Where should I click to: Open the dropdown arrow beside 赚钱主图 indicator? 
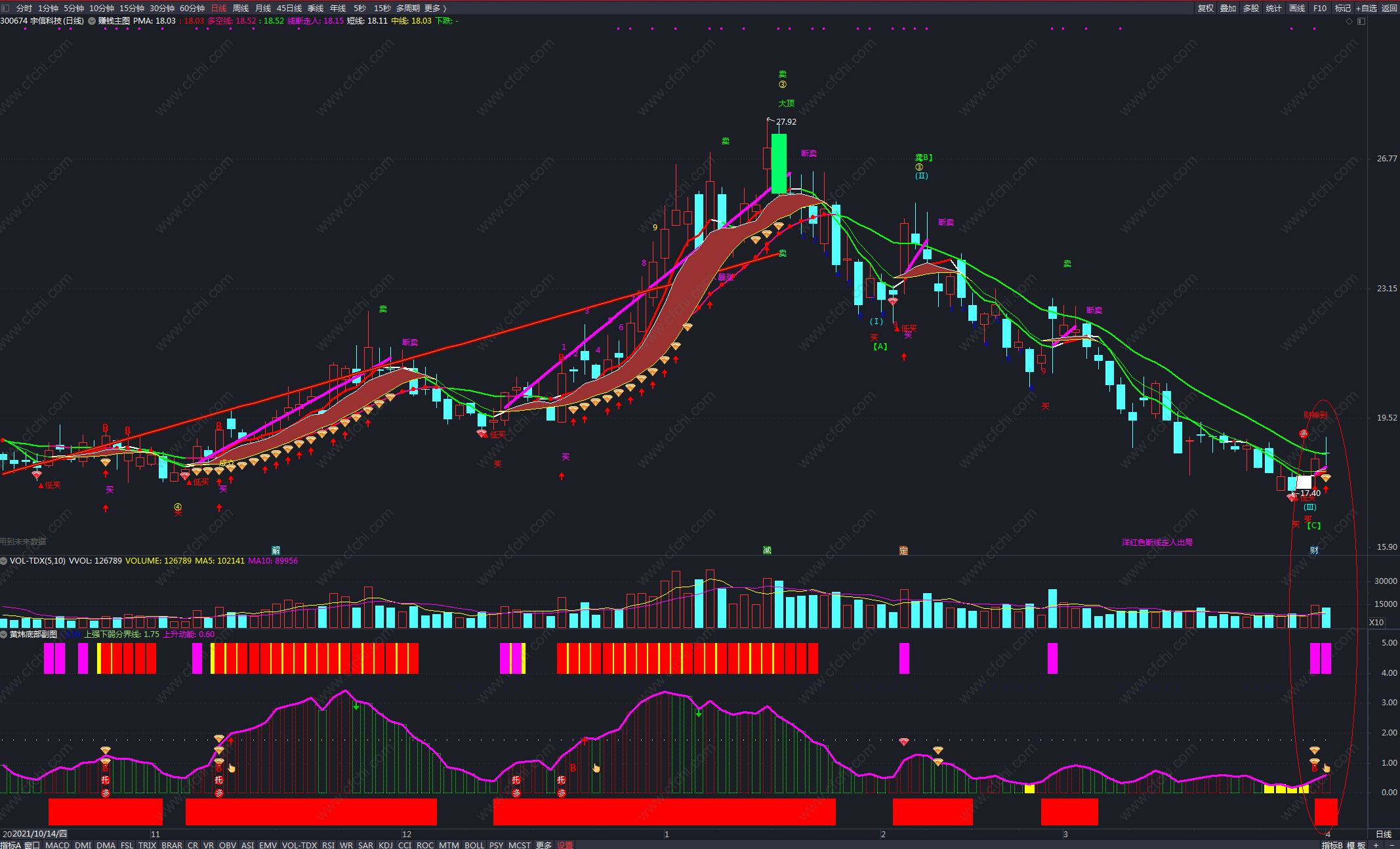(x=92, y=21)
